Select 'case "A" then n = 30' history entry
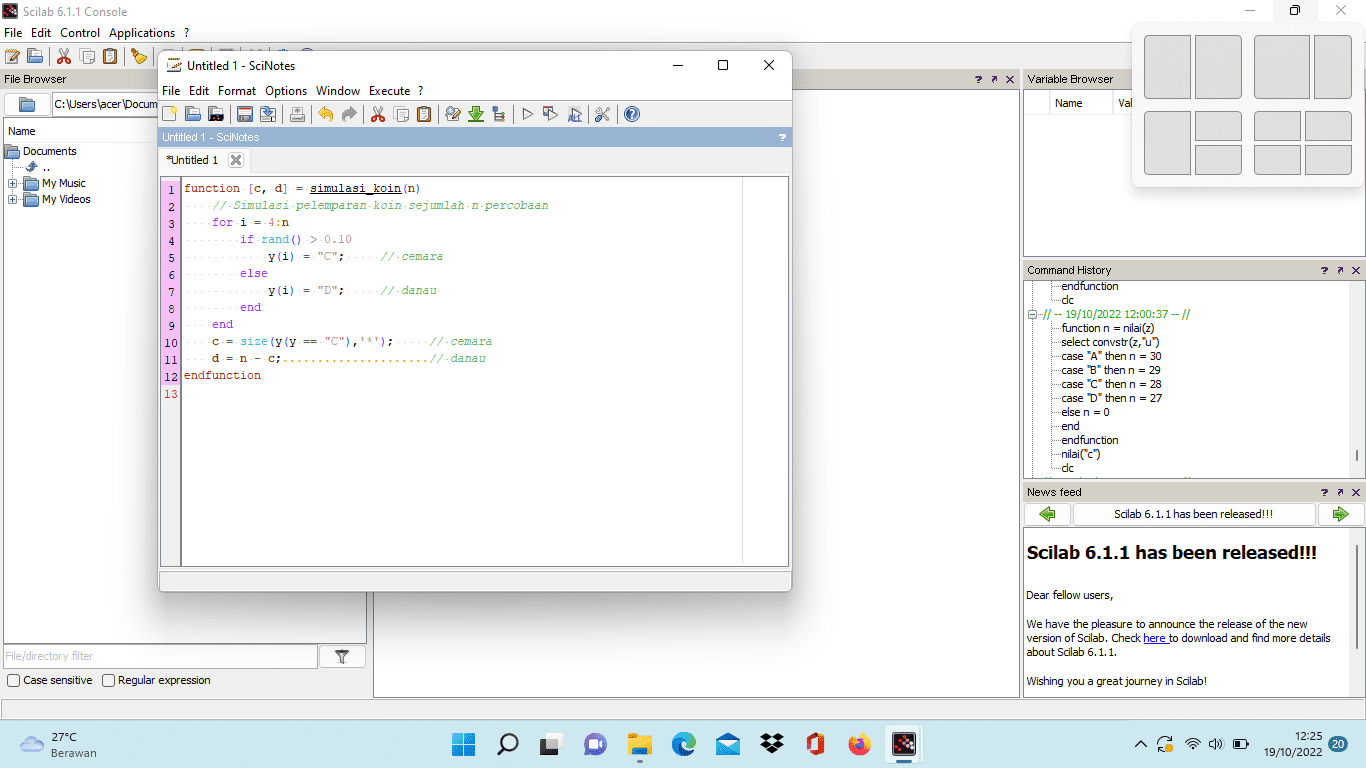 (1111, 356)
